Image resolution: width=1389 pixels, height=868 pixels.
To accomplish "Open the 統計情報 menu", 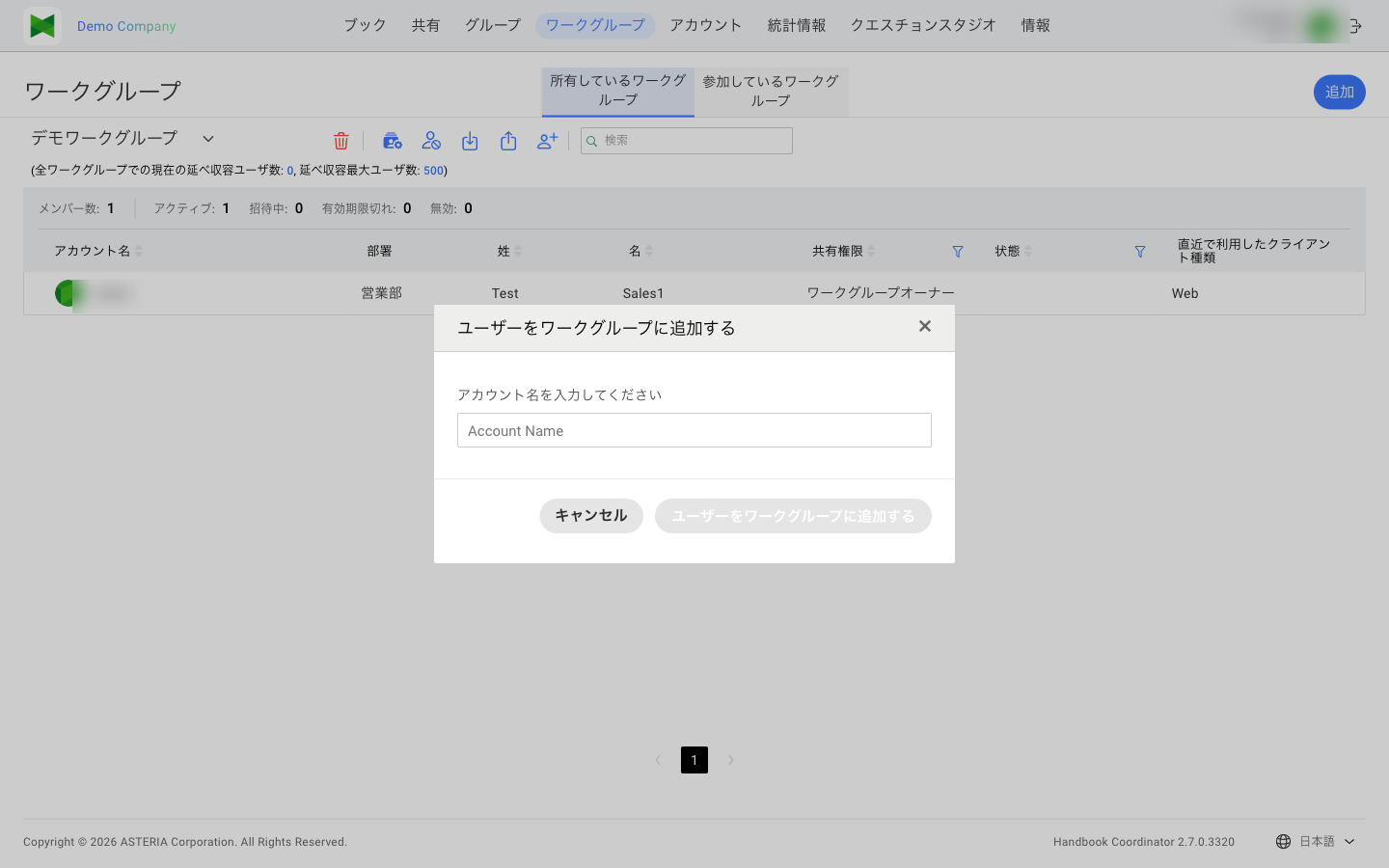I will 797,26.
